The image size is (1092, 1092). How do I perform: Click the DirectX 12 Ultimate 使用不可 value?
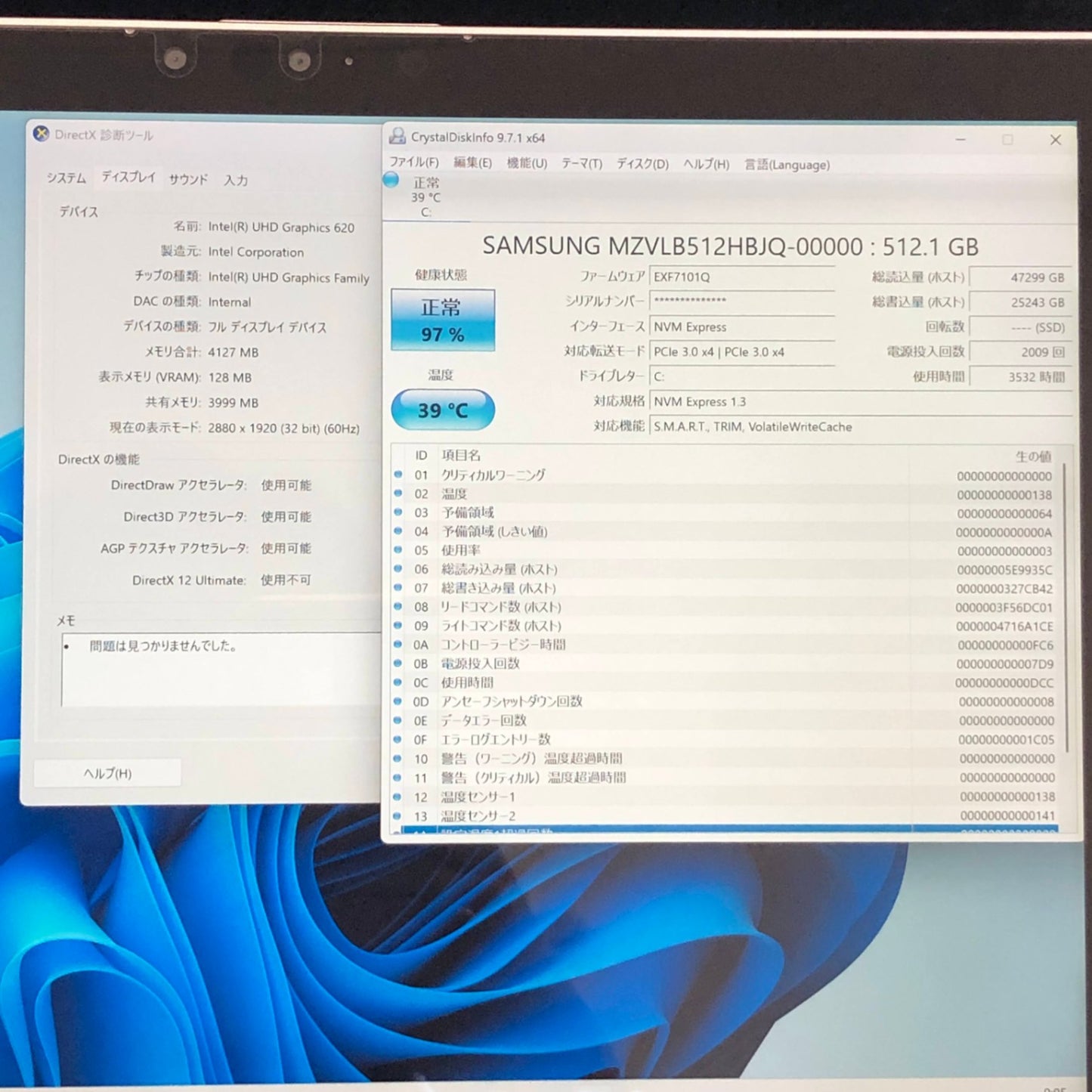tap(286, 580)
